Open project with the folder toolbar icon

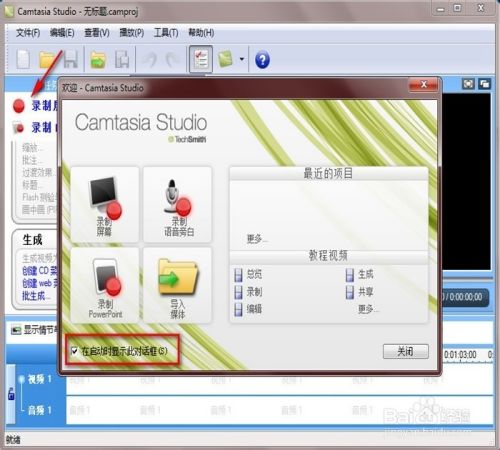pyautogui.click(x=47, y=60)
